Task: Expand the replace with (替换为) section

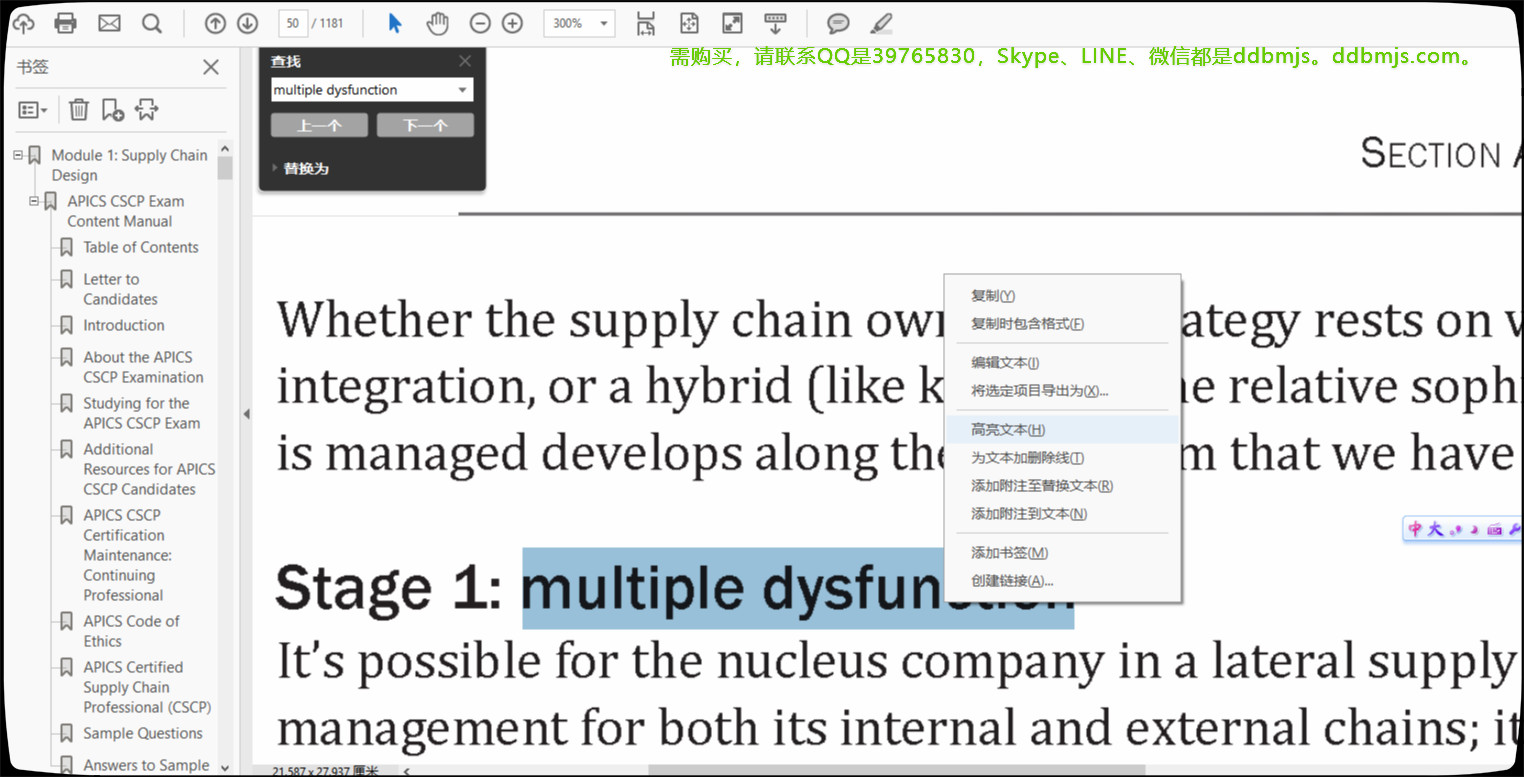Action: tap(300, 168)
